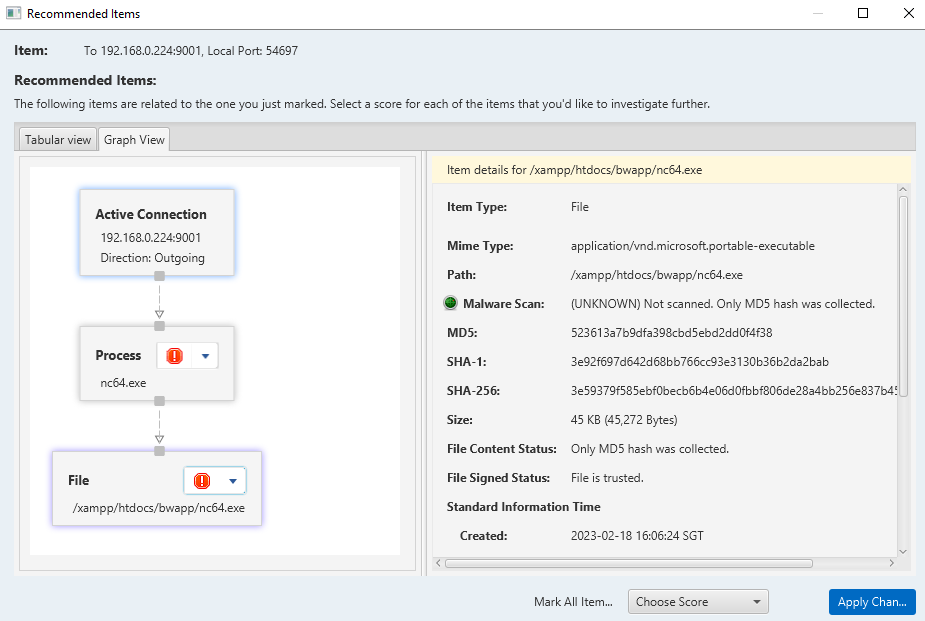The height and width of the screenshot is (621, 925).
Task: Select the Active Connection node in the graph
Action: 157,232
